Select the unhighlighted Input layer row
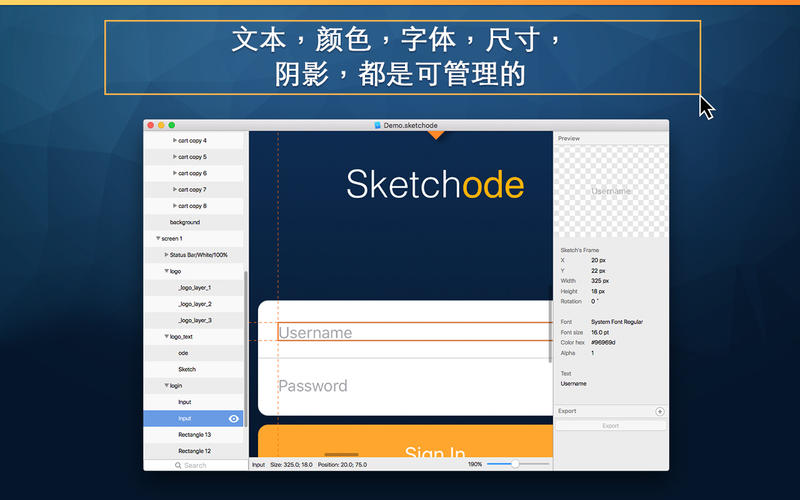This screenshot has height=500, width=800. [x=194, y=402]
